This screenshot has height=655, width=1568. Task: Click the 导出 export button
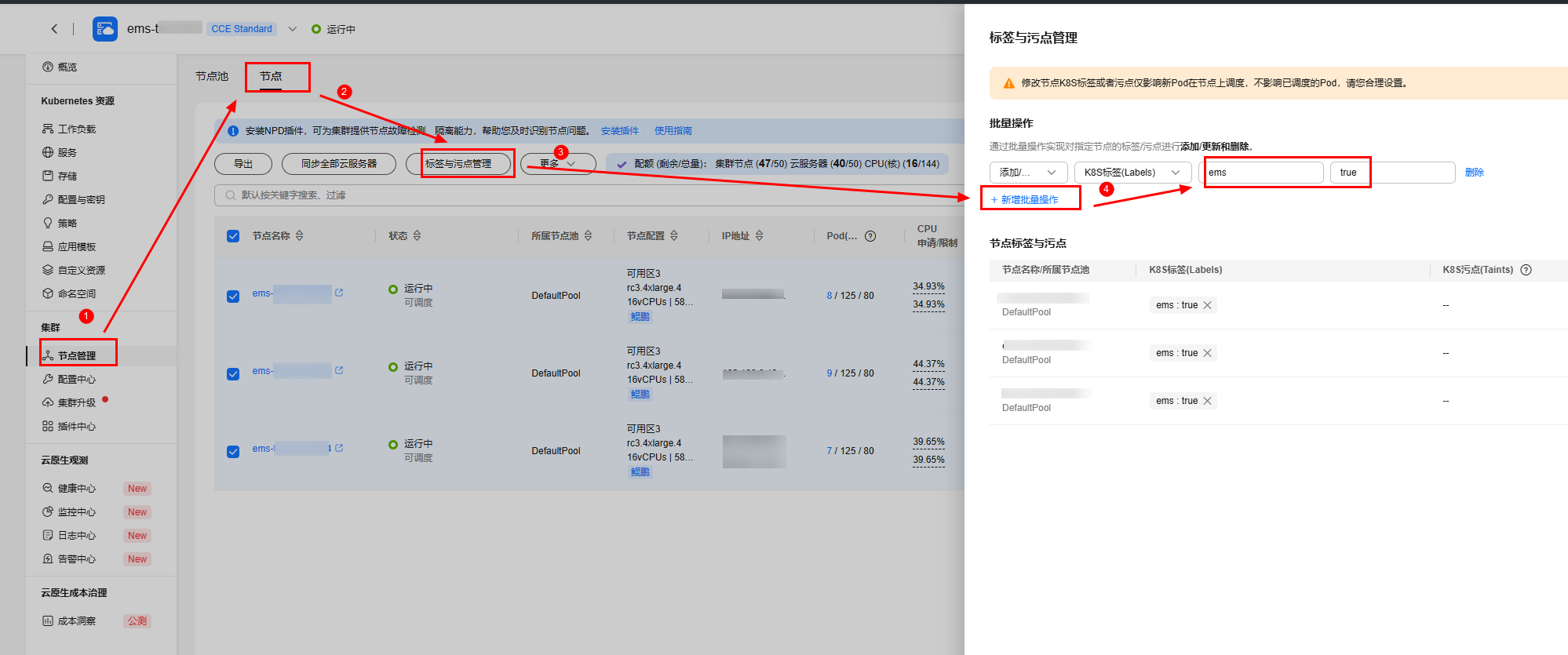click(x=243, y=164)
